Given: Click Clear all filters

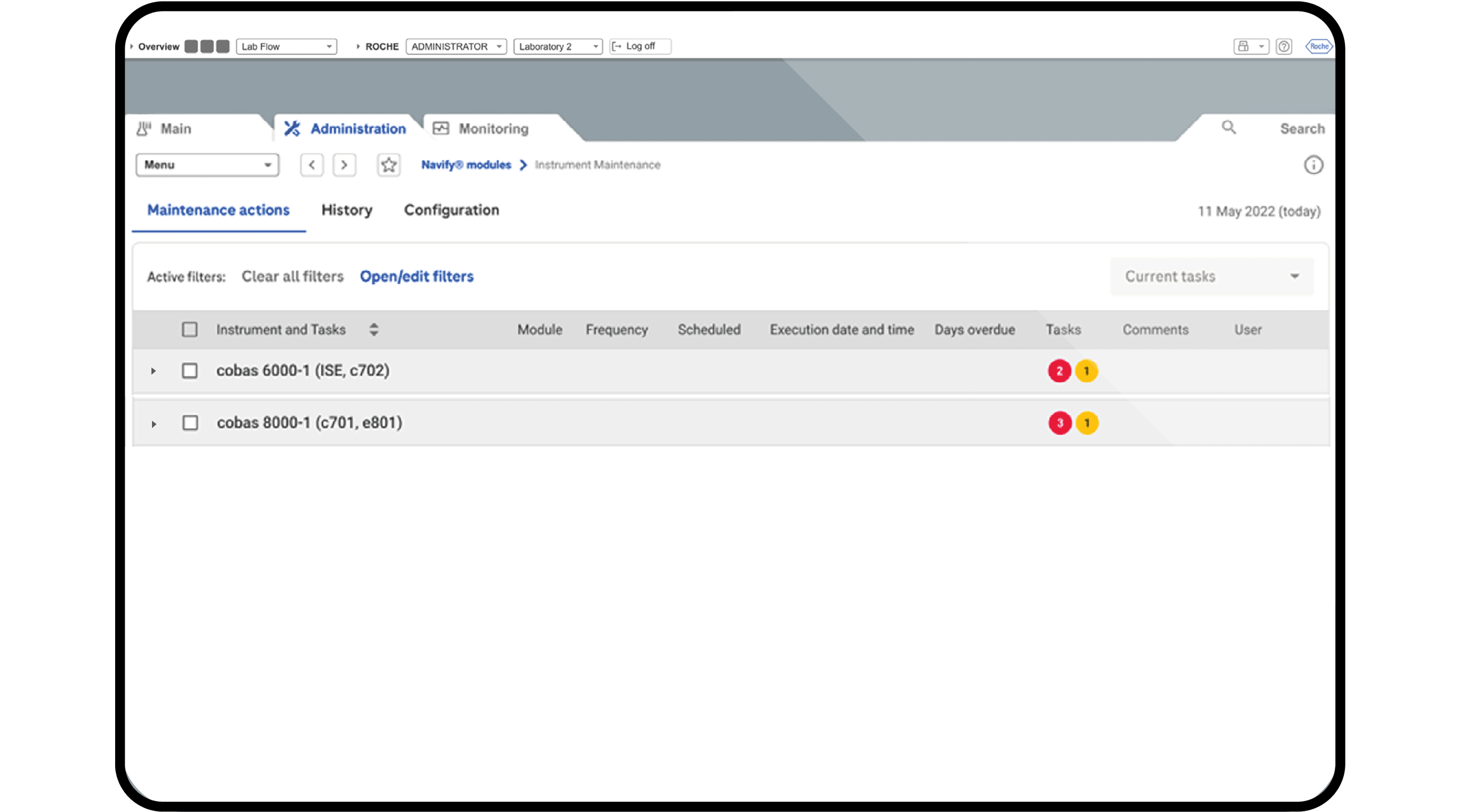Looking at the screenshot, I should click(x=293, y=277).
